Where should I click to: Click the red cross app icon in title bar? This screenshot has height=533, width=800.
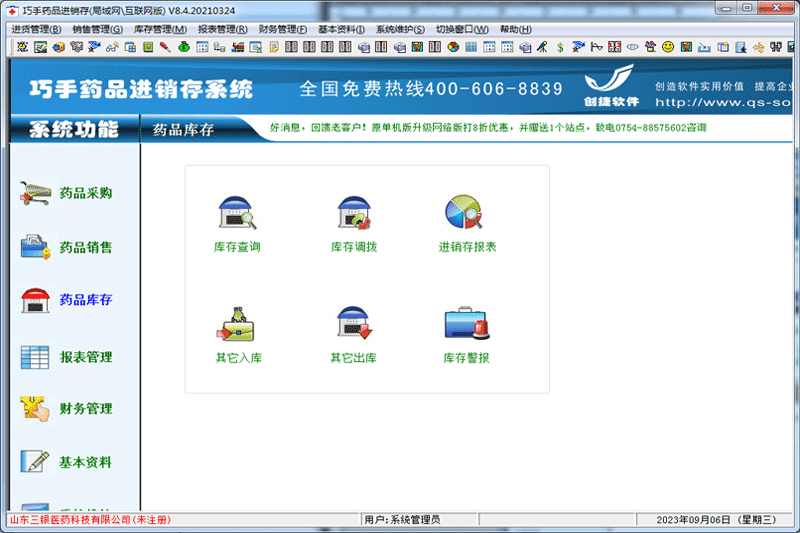click(x=13, y=11)
